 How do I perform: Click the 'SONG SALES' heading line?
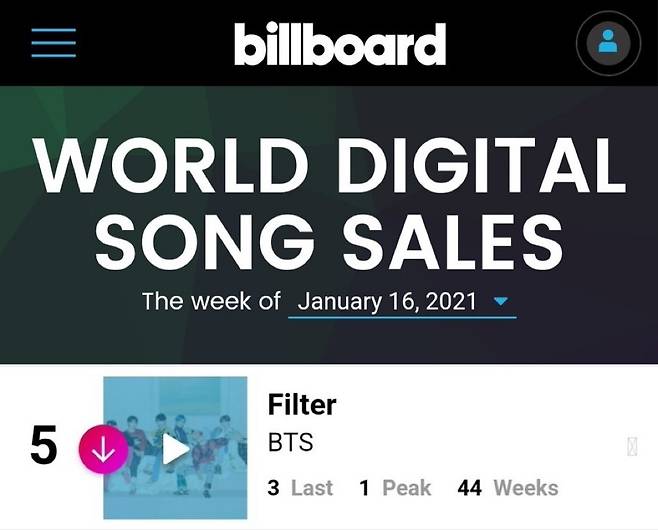click(329, 241)
